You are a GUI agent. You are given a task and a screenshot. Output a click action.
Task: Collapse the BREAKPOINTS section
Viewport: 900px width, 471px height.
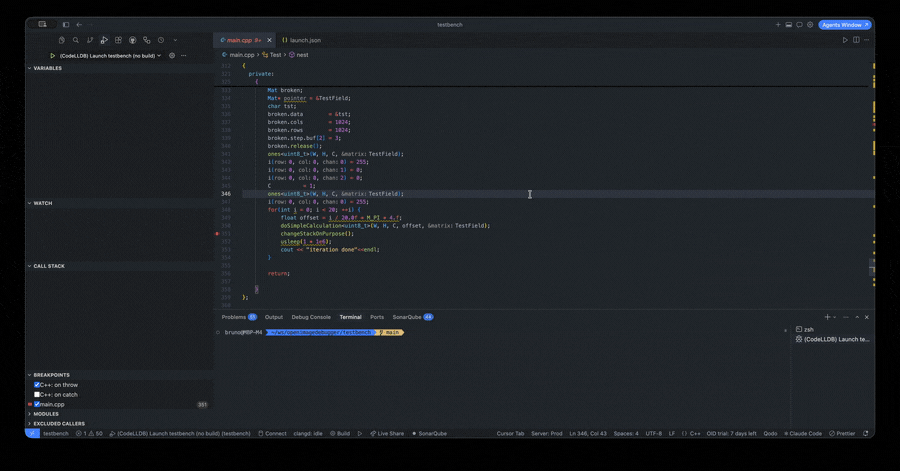coord(119,375)
